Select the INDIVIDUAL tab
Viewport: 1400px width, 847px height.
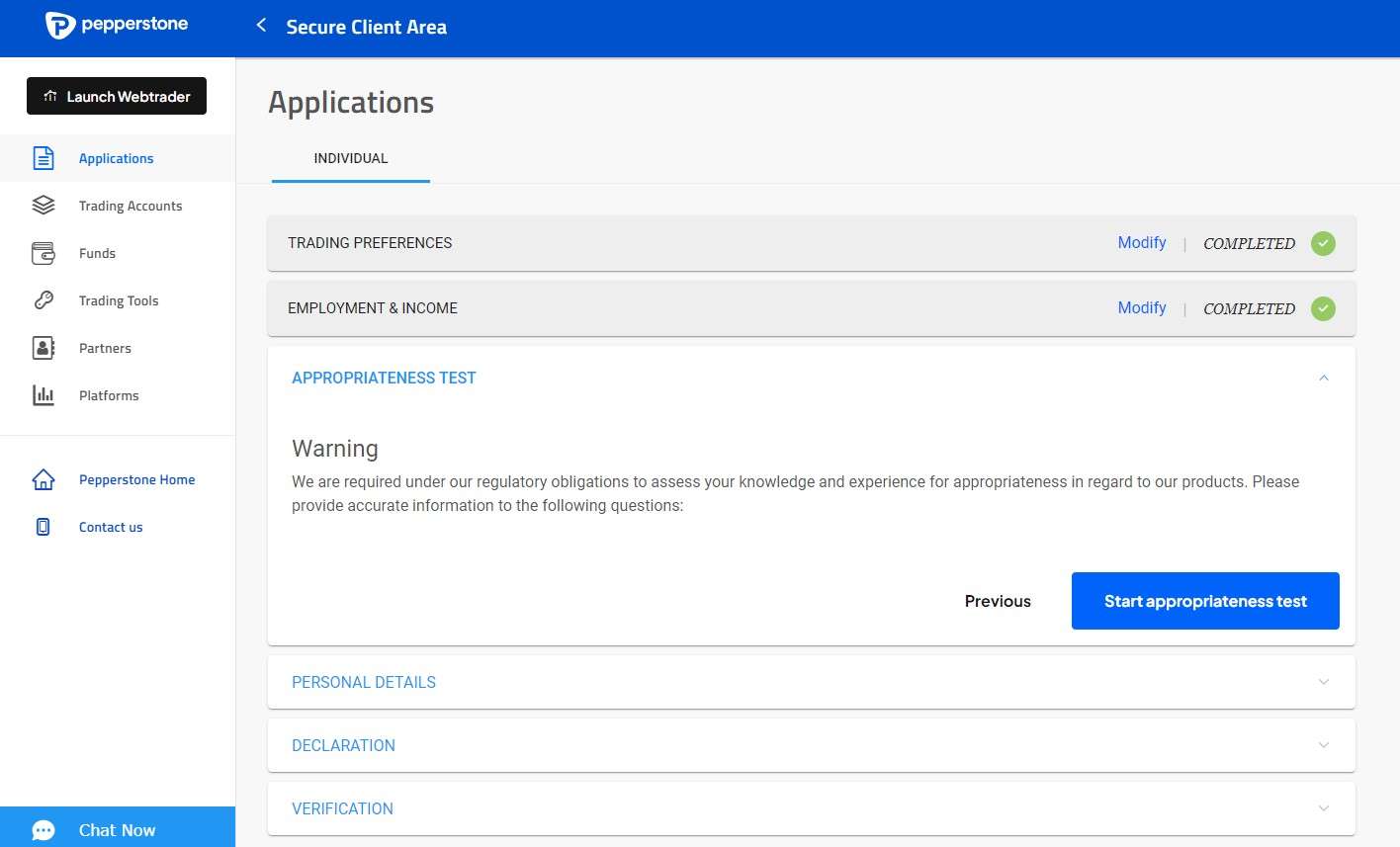click(x=351, y=158)
